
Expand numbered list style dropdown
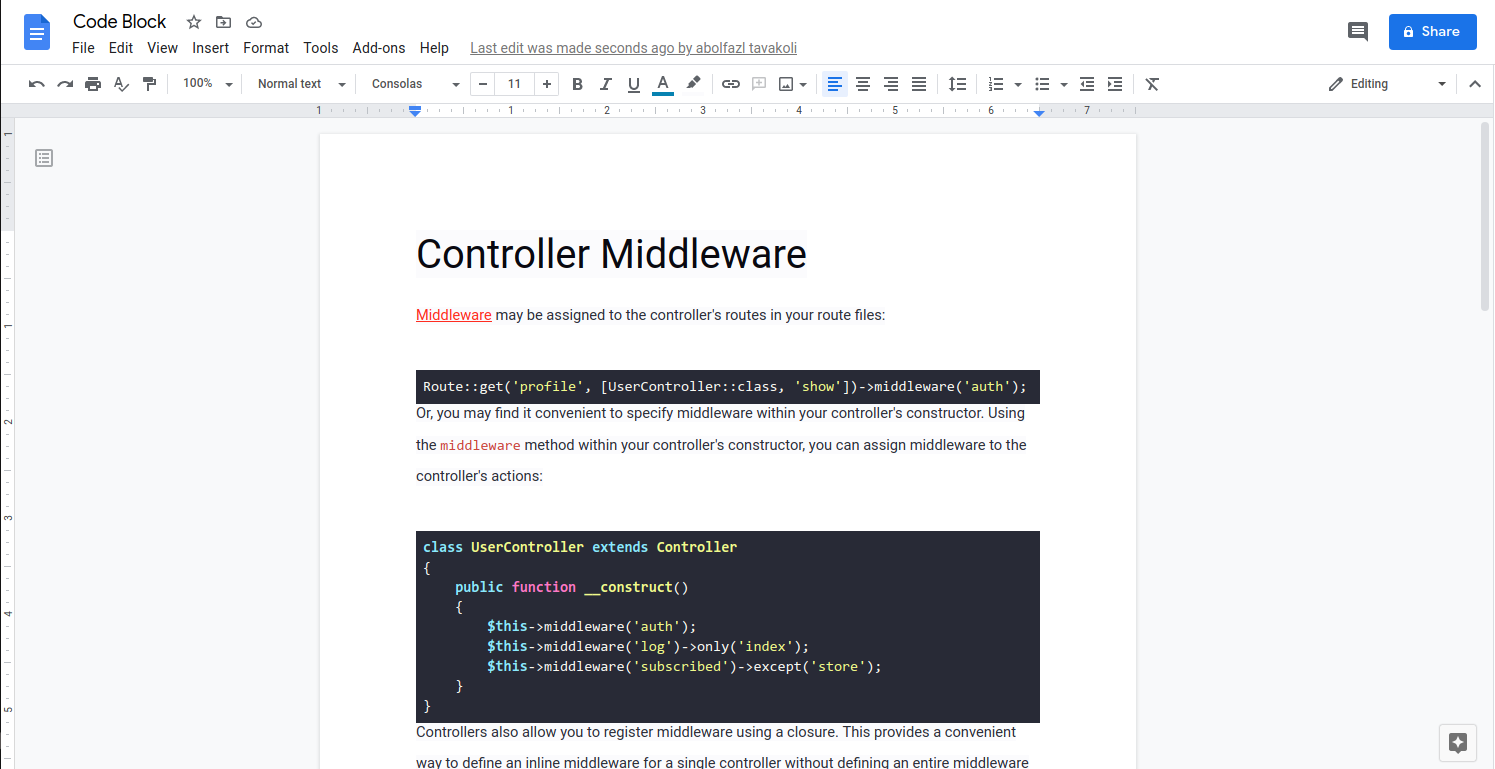(x=1018, y=85)
